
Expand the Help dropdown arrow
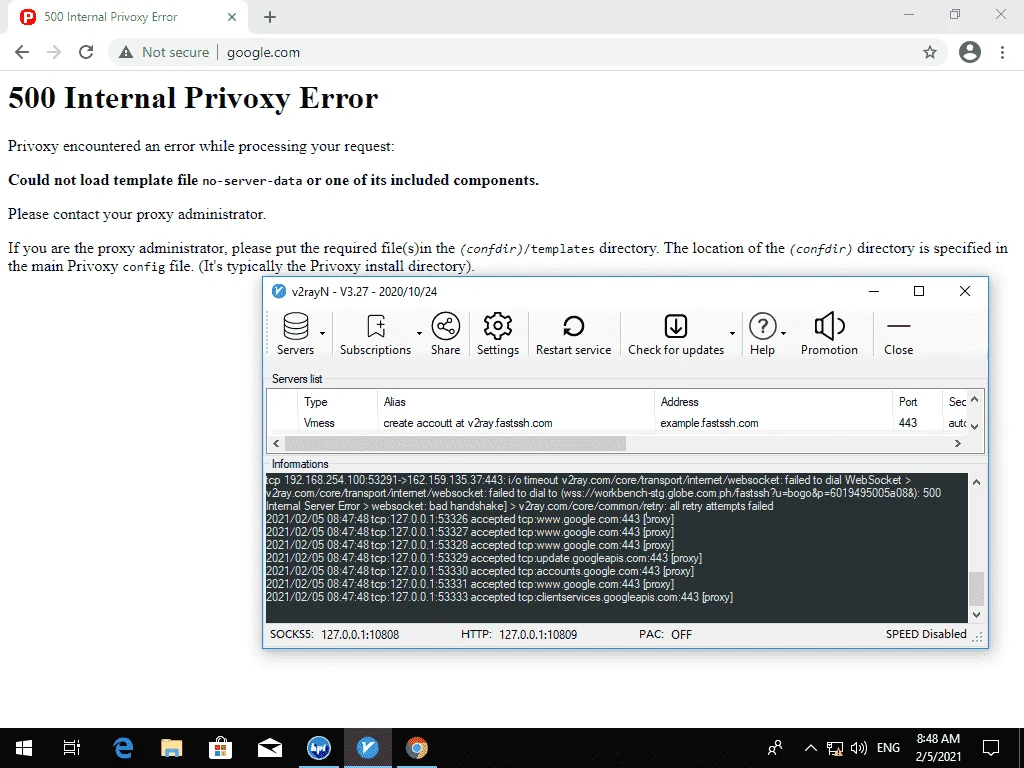tap(784, 334)
